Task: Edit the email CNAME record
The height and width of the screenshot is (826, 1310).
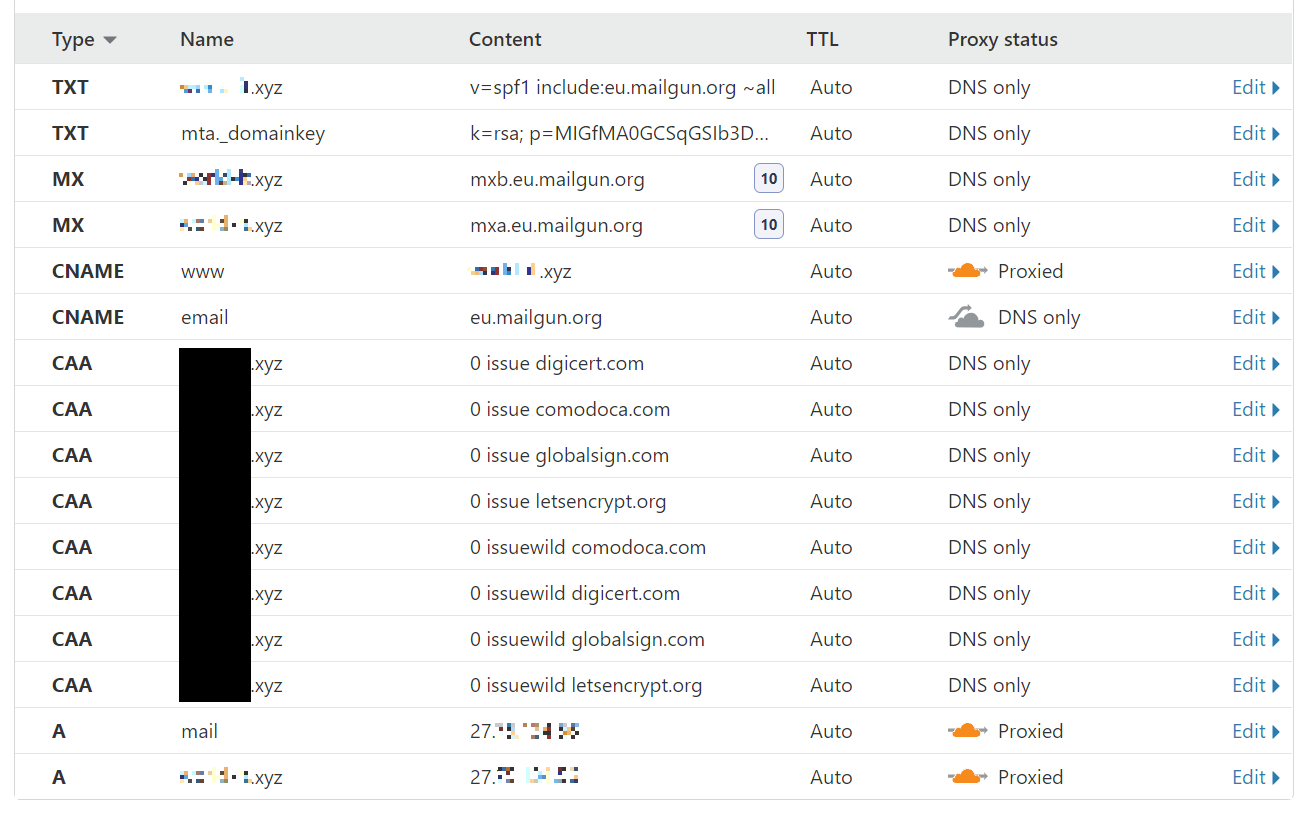Action: [x=1255, y=317]
